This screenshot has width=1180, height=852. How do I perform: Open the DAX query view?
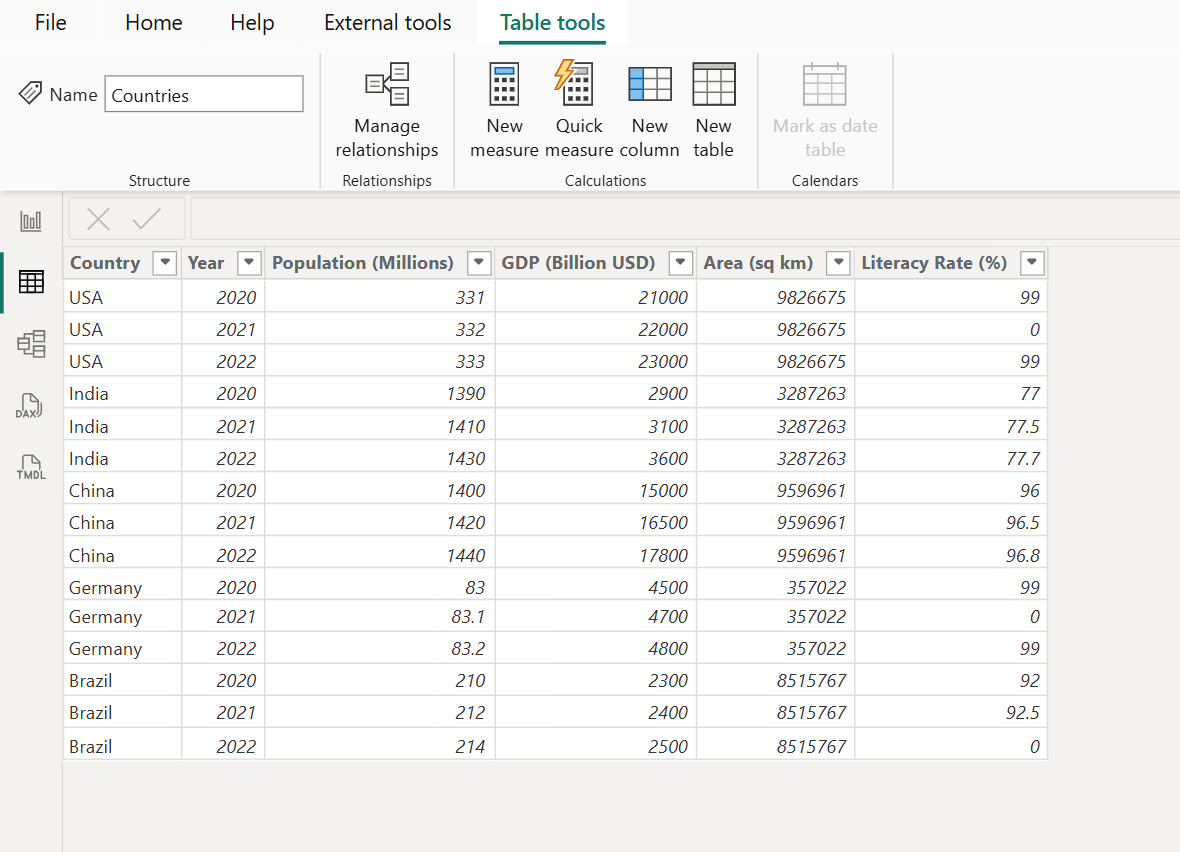coord(30,405)
